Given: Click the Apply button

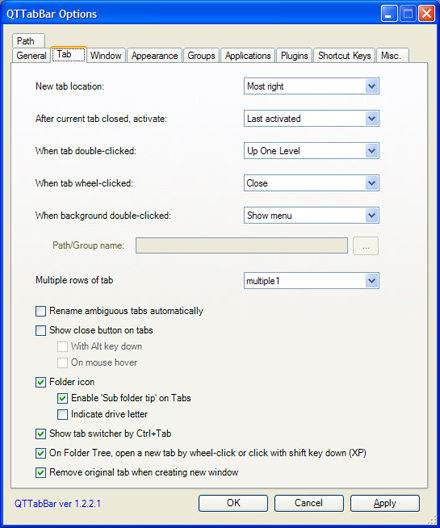Looking at the screenshot, I should [385, 503].
